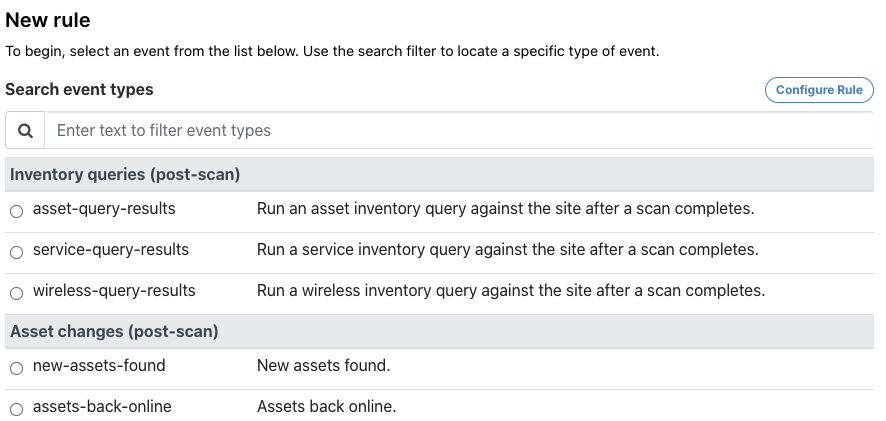Select the asset-query-results radio button

click(16, 211)
